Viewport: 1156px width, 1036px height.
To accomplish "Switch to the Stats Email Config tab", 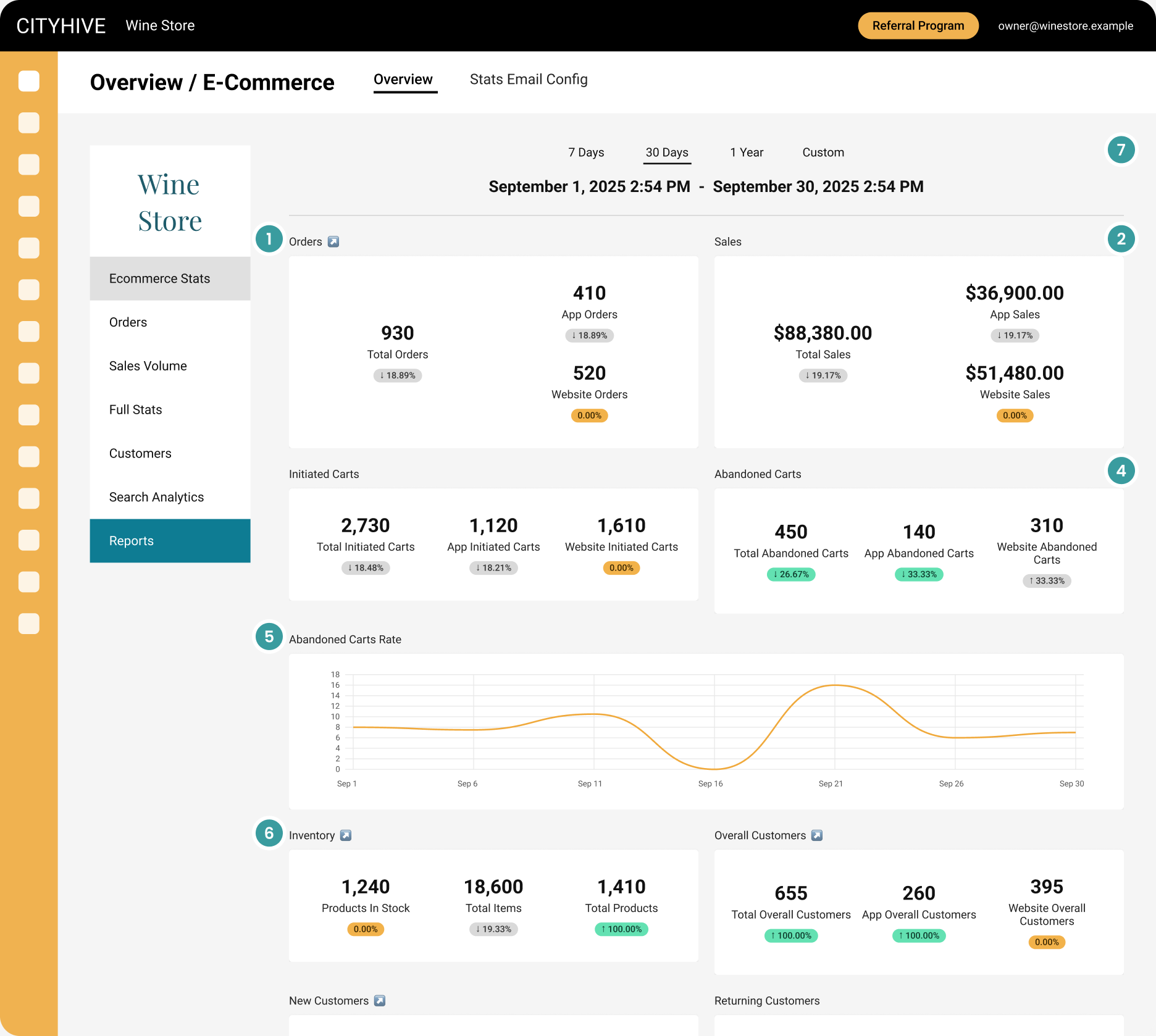I will click(529, 80).
